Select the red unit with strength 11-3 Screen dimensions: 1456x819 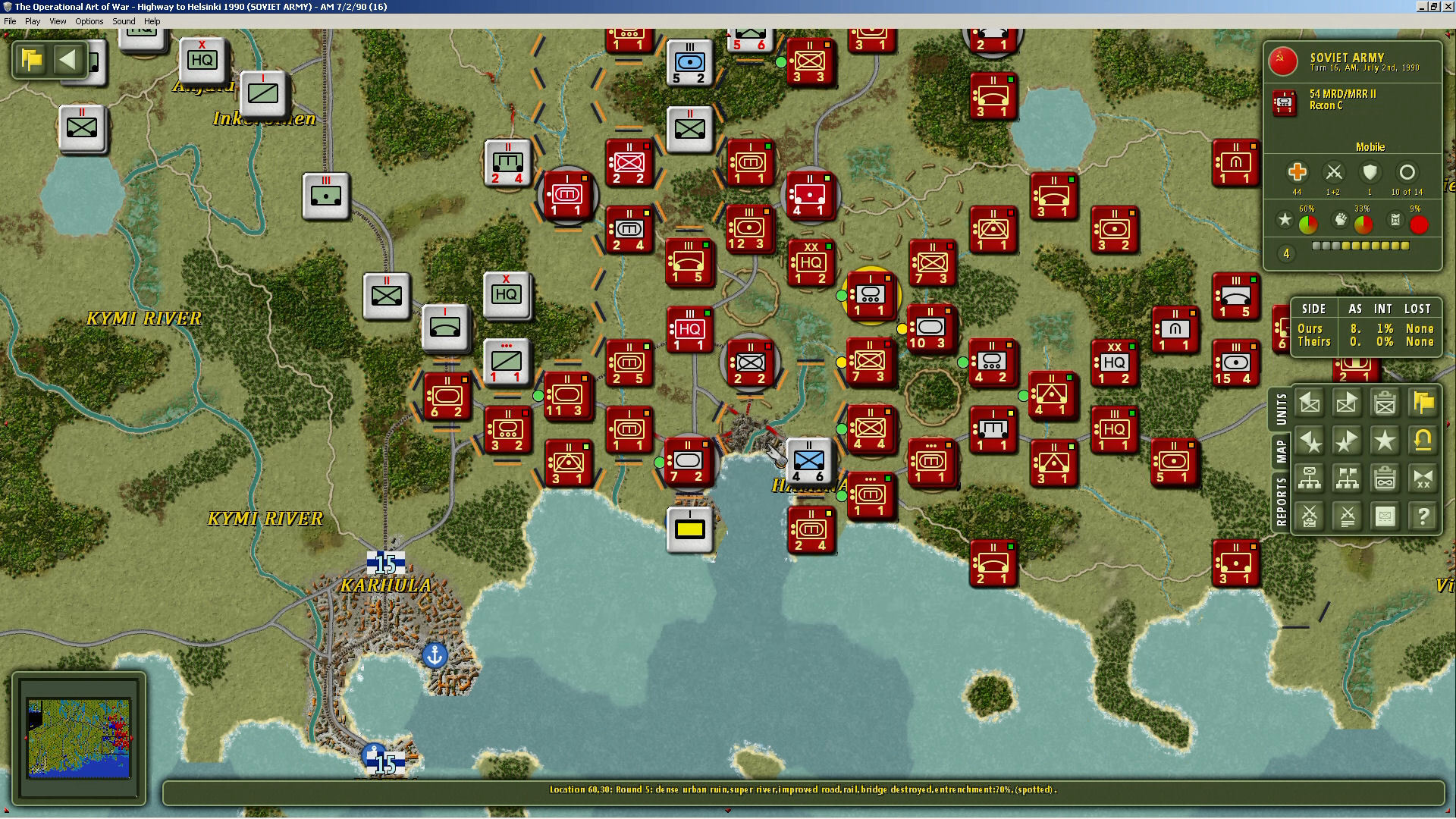pos(567,395)
